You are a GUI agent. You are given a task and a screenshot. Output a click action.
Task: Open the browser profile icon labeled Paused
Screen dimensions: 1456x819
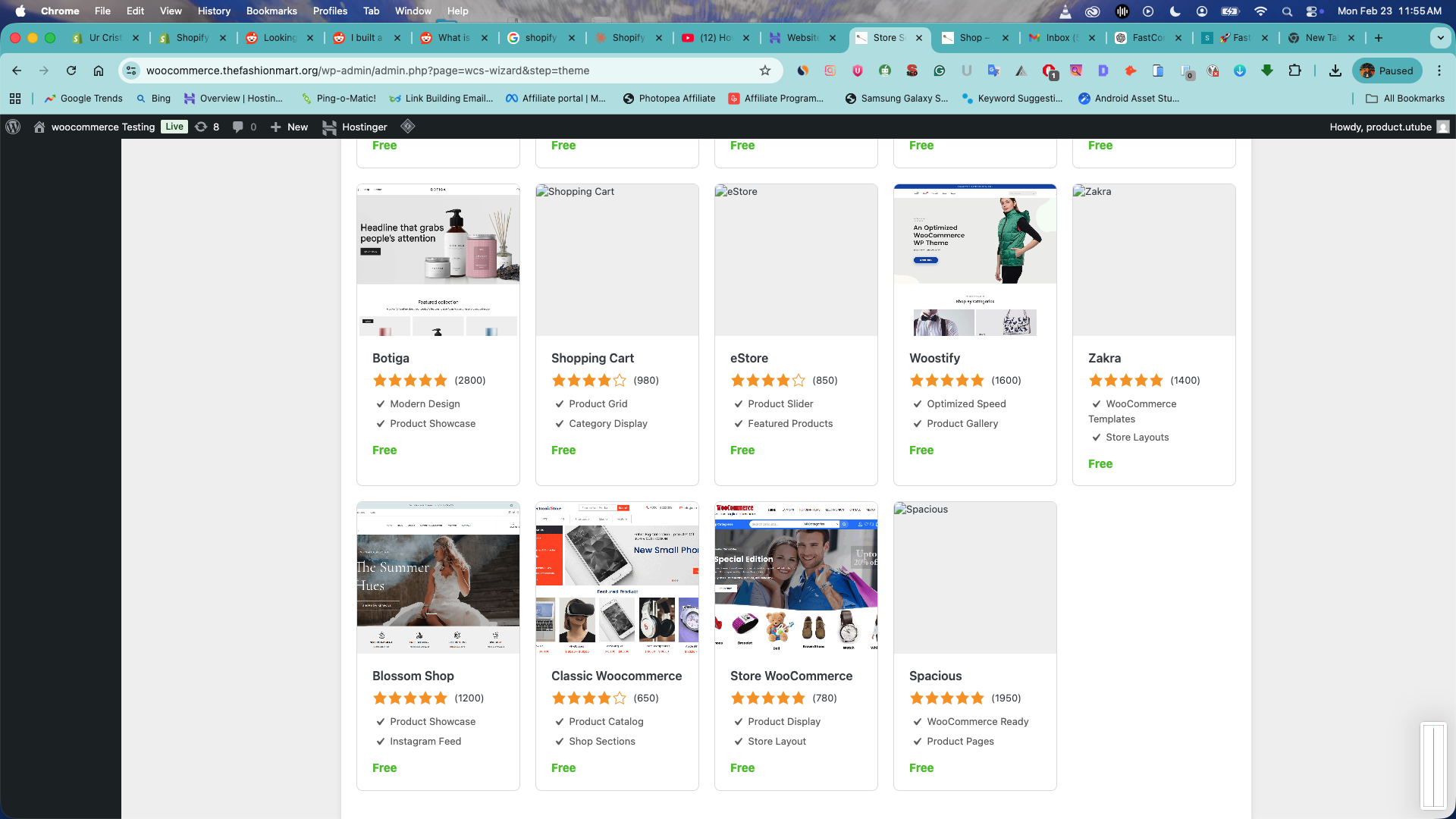coord(1387,71)
